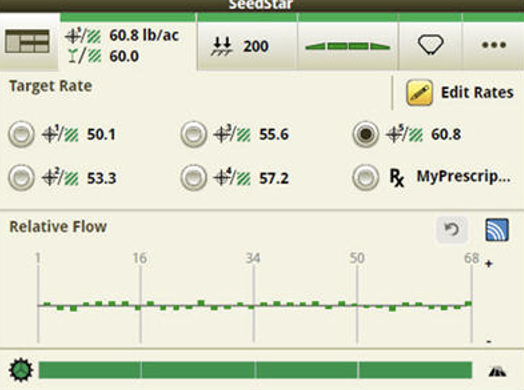Click the undo reset arrow icon
The width and height of the screenshot is (524, 390).
point(451,230)
